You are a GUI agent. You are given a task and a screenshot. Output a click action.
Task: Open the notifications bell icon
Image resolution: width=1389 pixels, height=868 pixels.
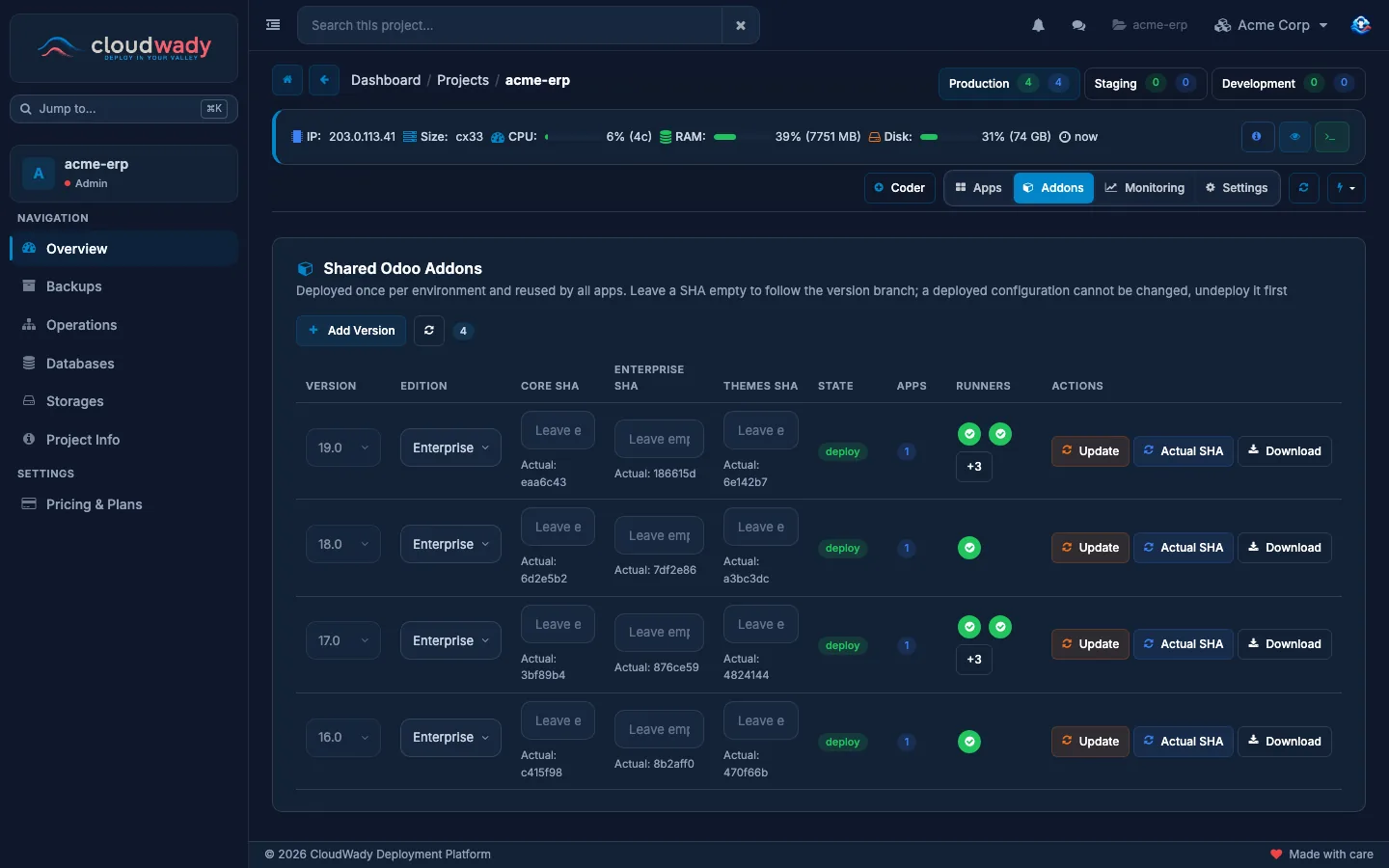(x=1038, y=25)
